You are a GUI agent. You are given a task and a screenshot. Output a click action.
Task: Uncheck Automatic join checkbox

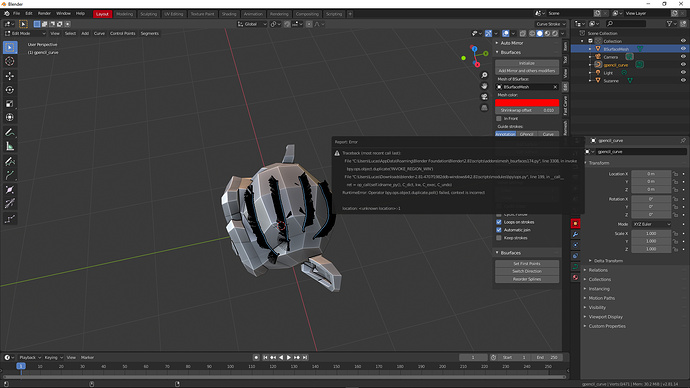(499, 230)
